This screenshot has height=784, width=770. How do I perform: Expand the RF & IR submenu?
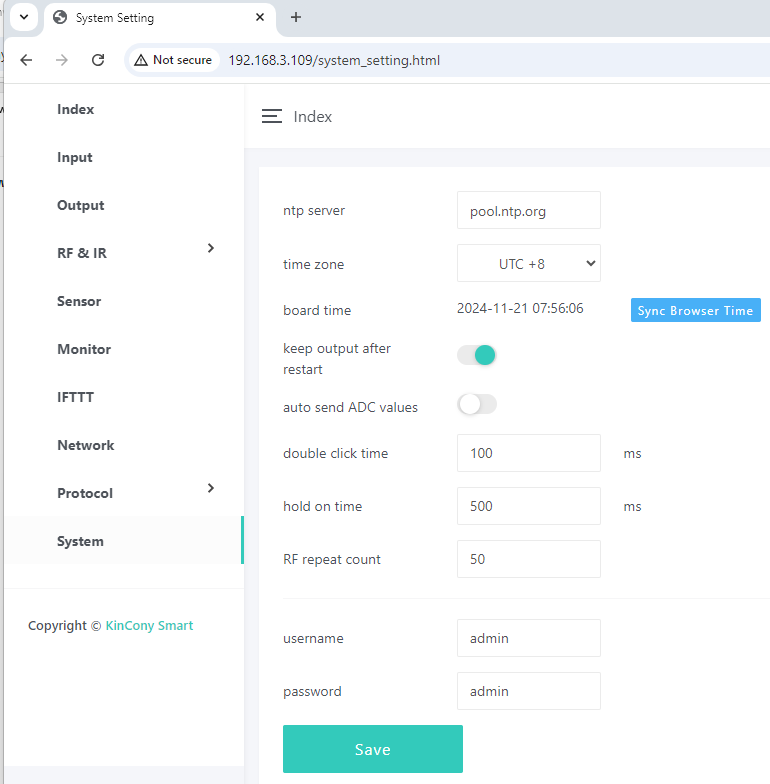pos(210,248)
